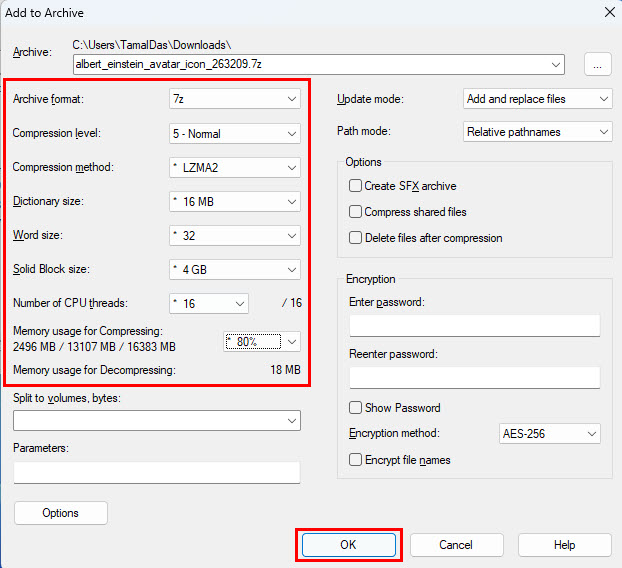Screen dimensions: 622x568
Task: Focus the Parameters text field
Action: pyautogui.click(x=157, y=472)
